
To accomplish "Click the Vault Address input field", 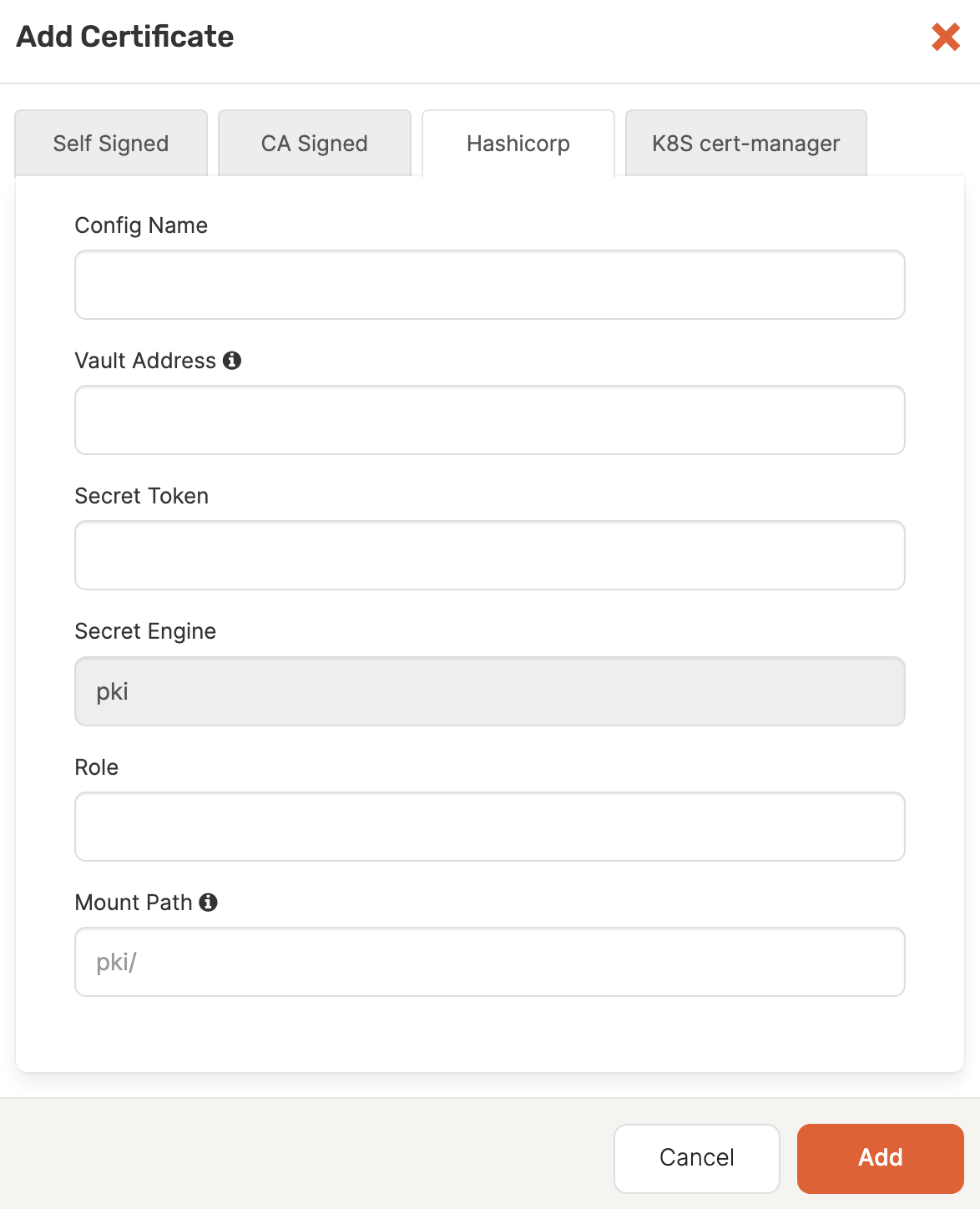I will 489,420.
